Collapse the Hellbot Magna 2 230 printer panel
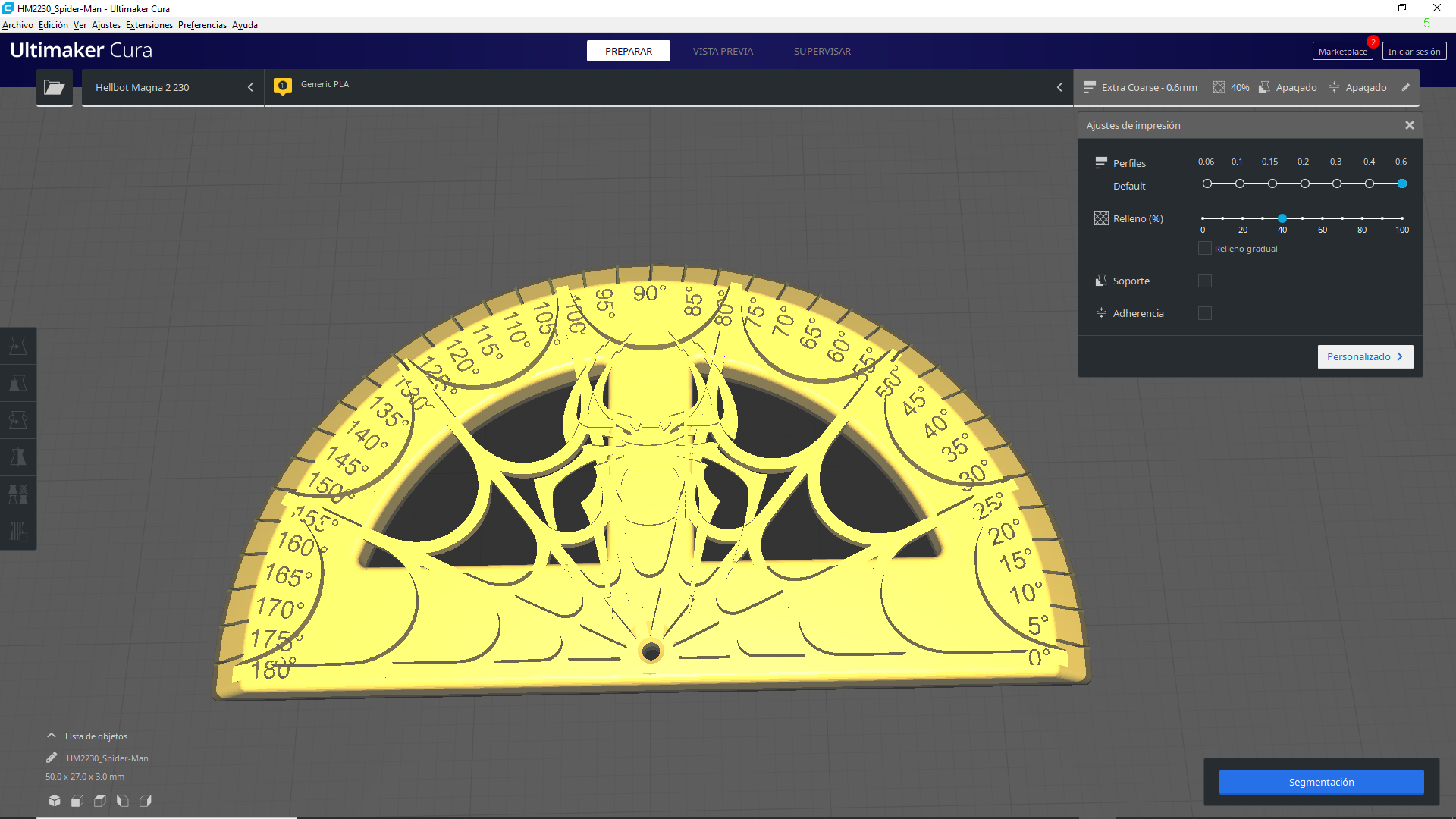Screen dimensions: 1456x819 coord(250,87)
